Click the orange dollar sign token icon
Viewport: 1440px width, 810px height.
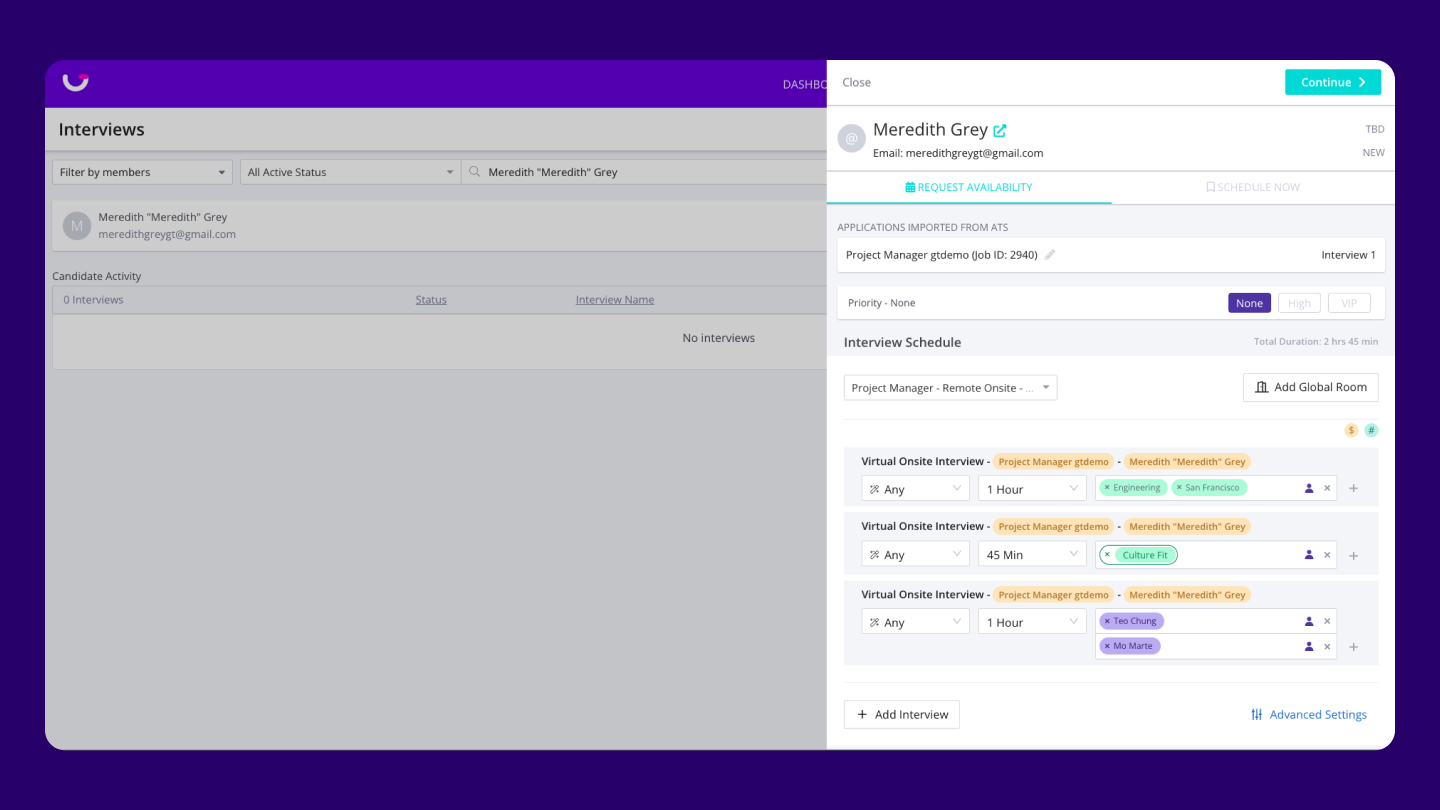tap(1351, 430)
